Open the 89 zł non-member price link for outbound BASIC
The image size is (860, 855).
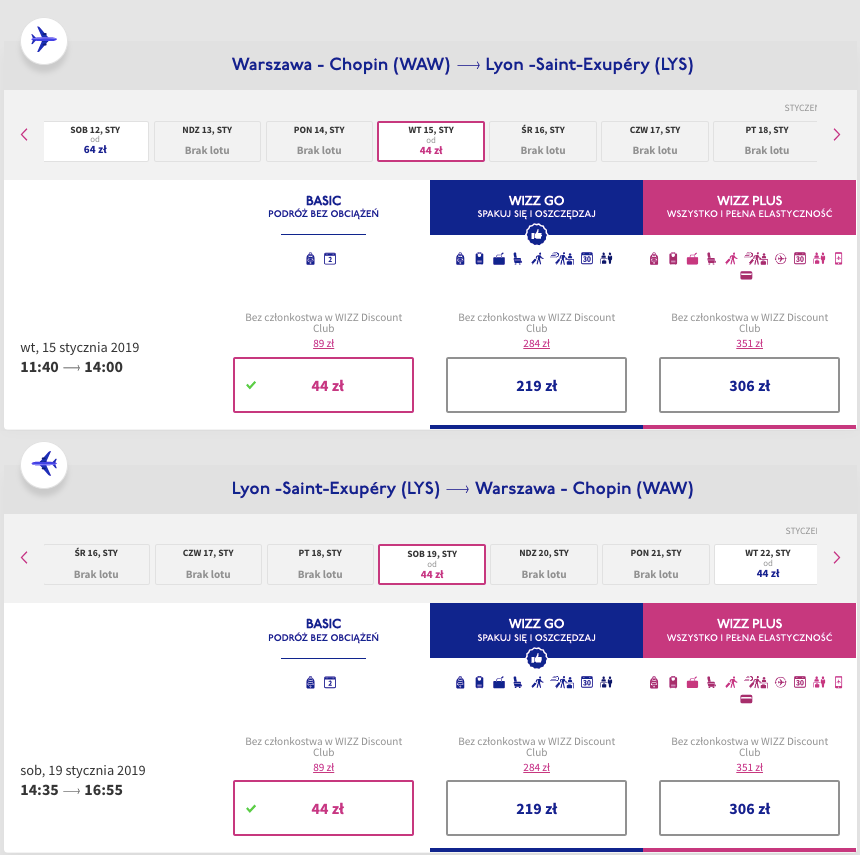[x=323, y=343]
